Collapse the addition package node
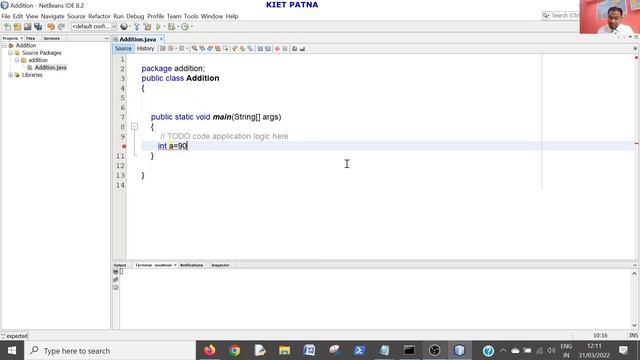Image resolution: width=640 pixels, height=360 pixels. 17,60
